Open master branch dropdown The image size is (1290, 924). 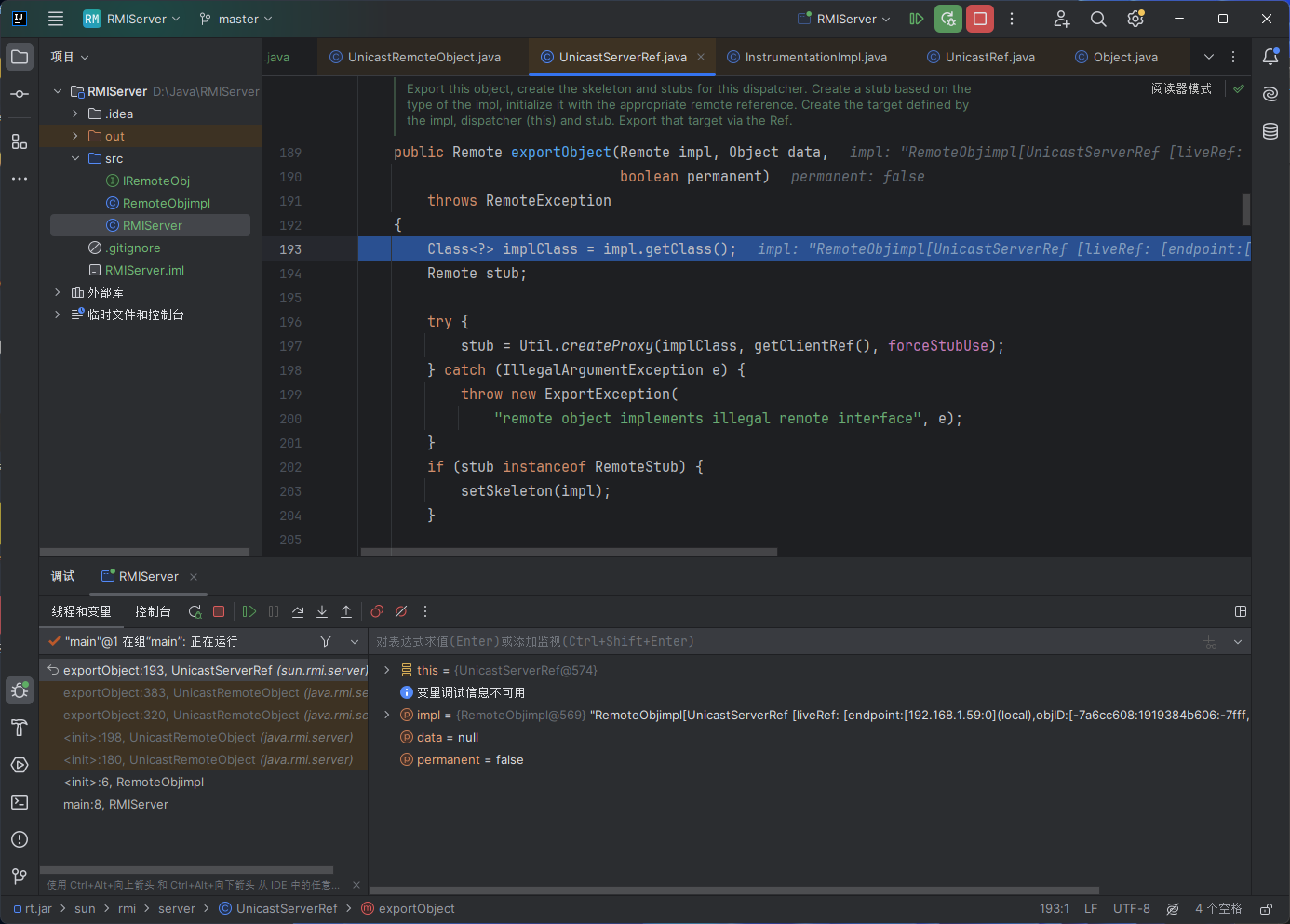[236, 19]
